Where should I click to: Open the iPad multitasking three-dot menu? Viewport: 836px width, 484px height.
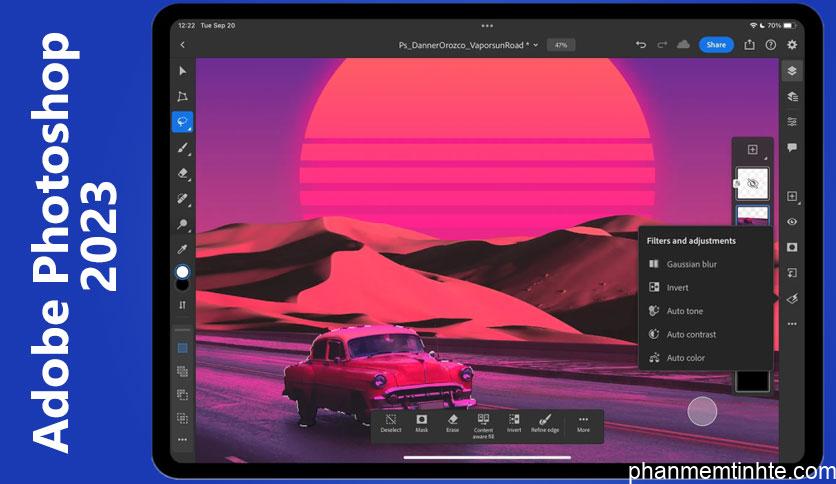point(487,26)
